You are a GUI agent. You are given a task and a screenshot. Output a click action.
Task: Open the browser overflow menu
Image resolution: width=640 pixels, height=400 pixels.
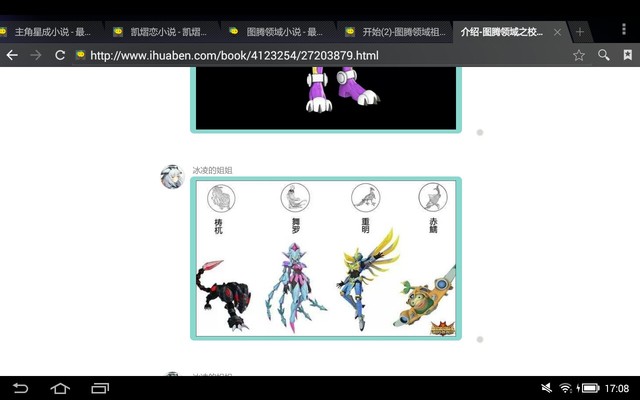624,29
